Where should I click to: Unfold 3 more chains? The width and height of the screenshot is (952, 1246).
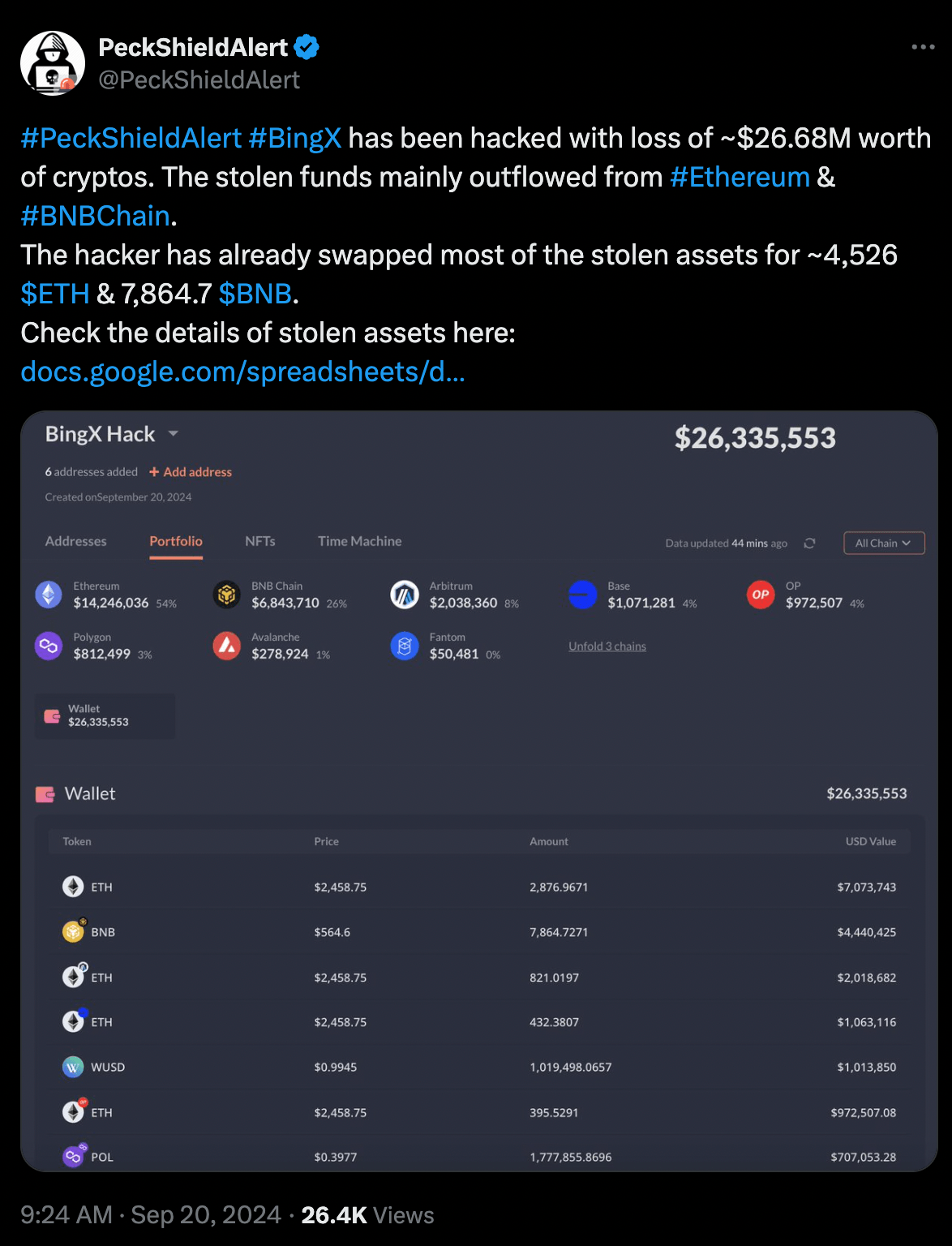tap(607, 647)
